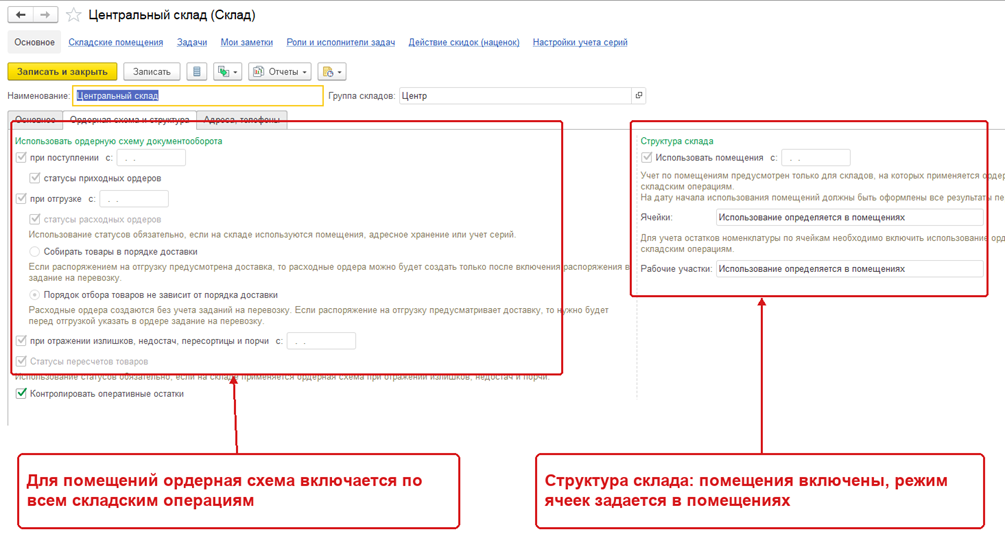Click the forward navigation arrow

pyautogui.click(x=45, y=15)
